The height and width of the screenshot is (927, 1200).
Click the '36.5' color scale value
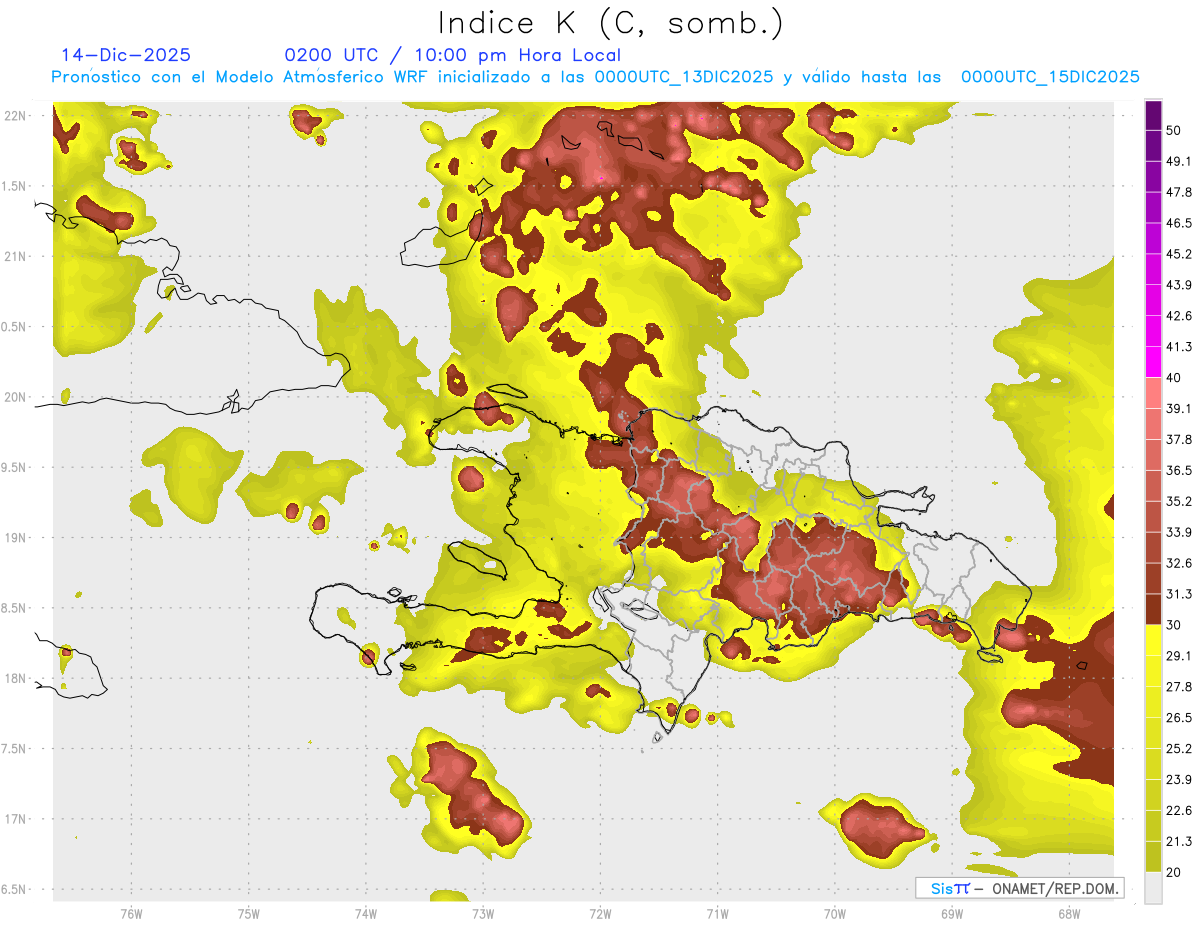[1179, 470]
